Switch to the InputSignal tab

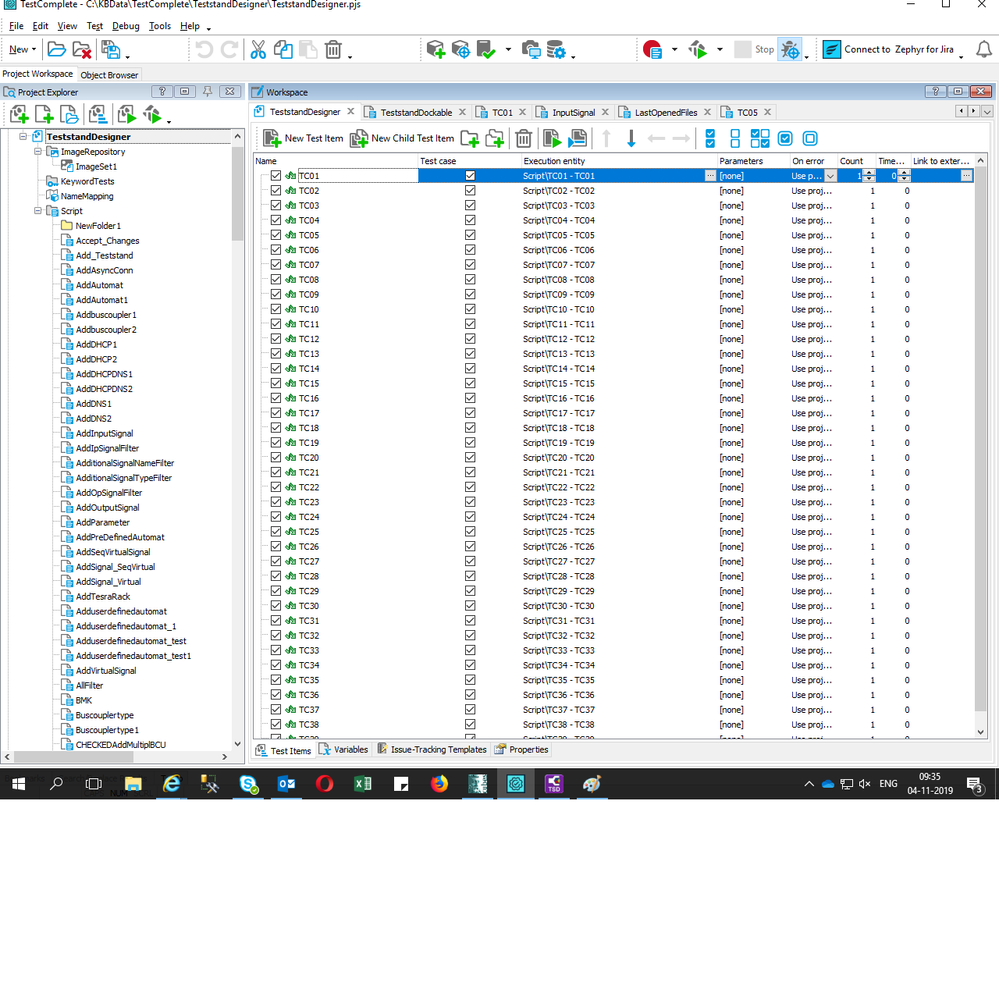[x=572, y=112]
